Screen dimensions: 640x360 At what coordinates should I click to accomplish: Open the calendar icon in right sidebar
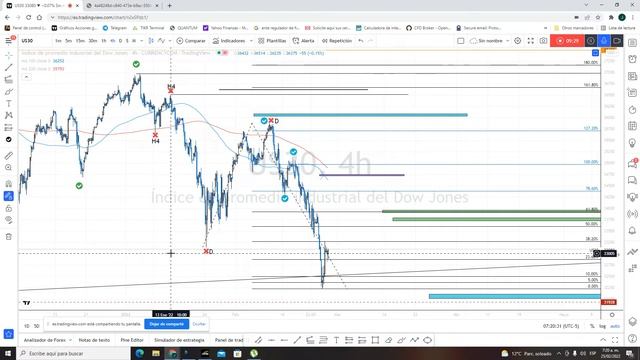point(632,126)
